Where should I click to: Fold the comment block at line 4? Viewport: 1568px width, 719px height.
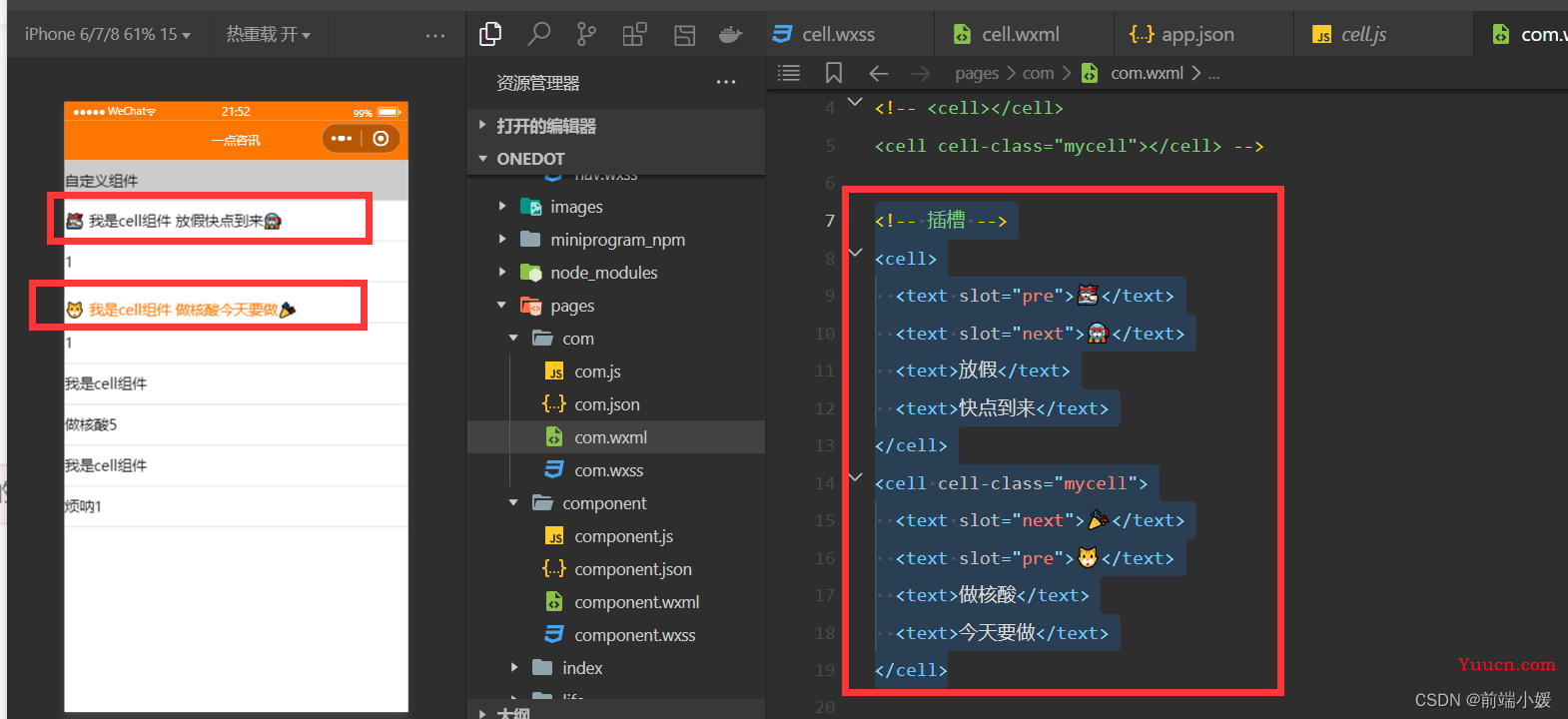[x=855, y=102]
